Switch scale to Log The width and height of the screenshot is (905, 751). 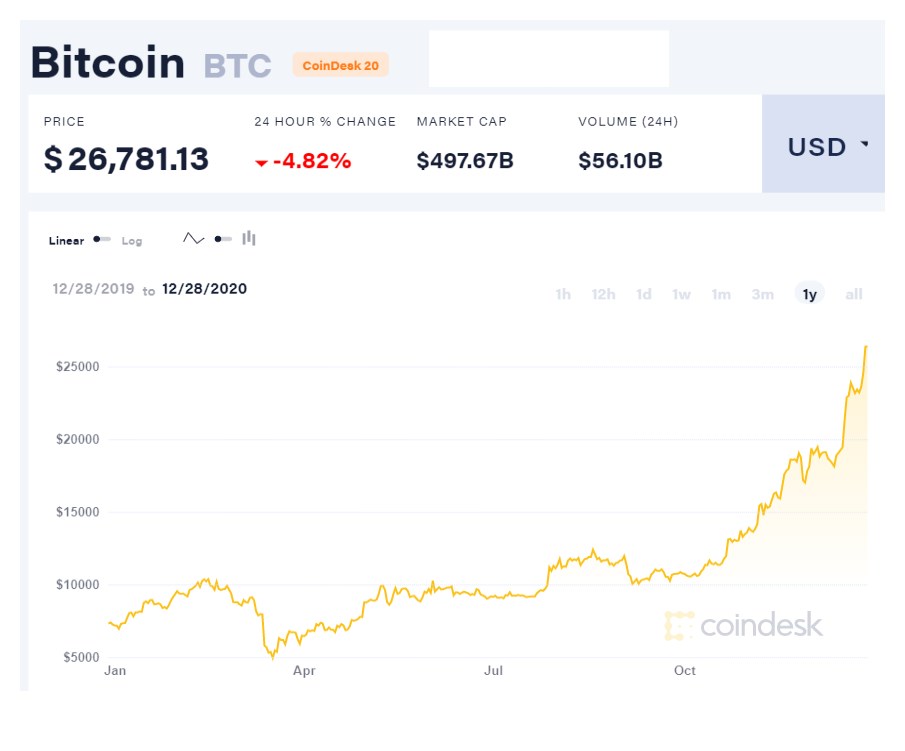[x=131, y=240]
